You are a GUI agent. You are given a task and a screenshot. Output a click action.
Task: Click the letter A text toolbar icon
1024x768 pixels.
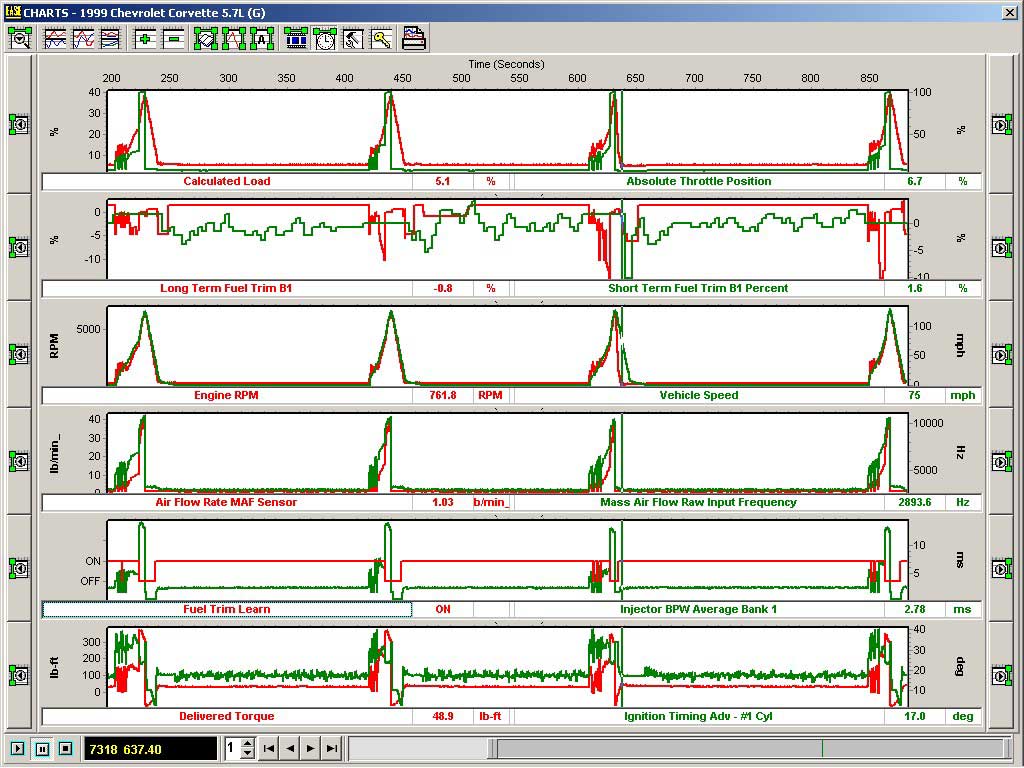tap(262, 39)
